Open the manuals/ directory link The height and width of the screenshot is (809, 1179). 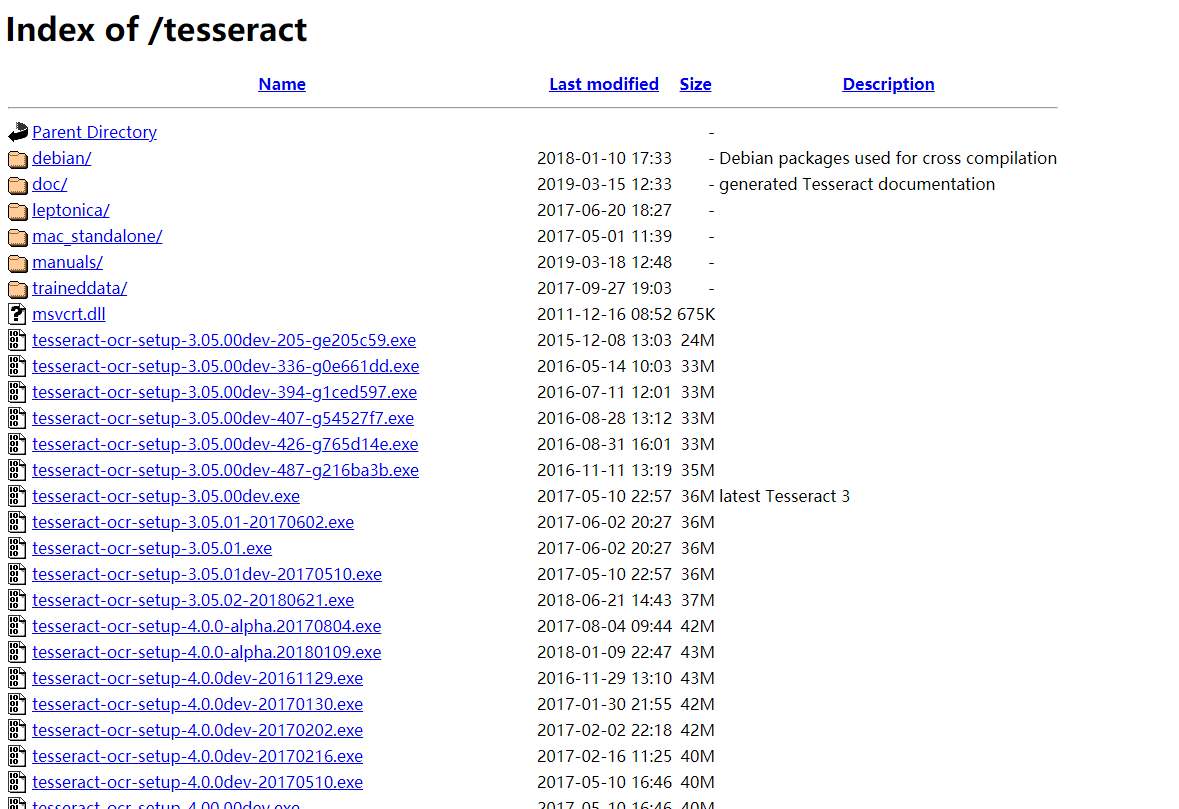68,262
